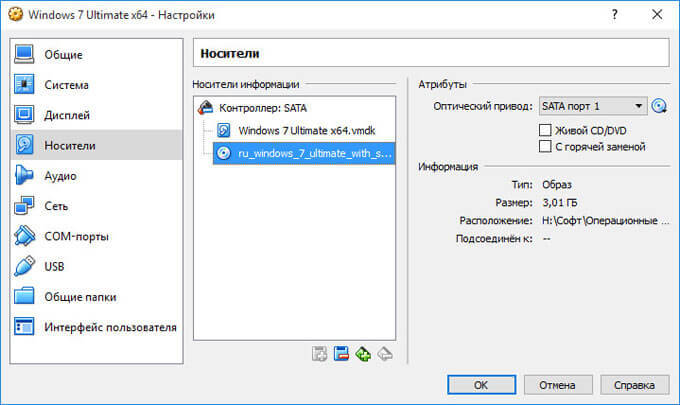Click the add storage attachment icon
Viewport: 680px width, 405px height.
[x=320, y=353]
